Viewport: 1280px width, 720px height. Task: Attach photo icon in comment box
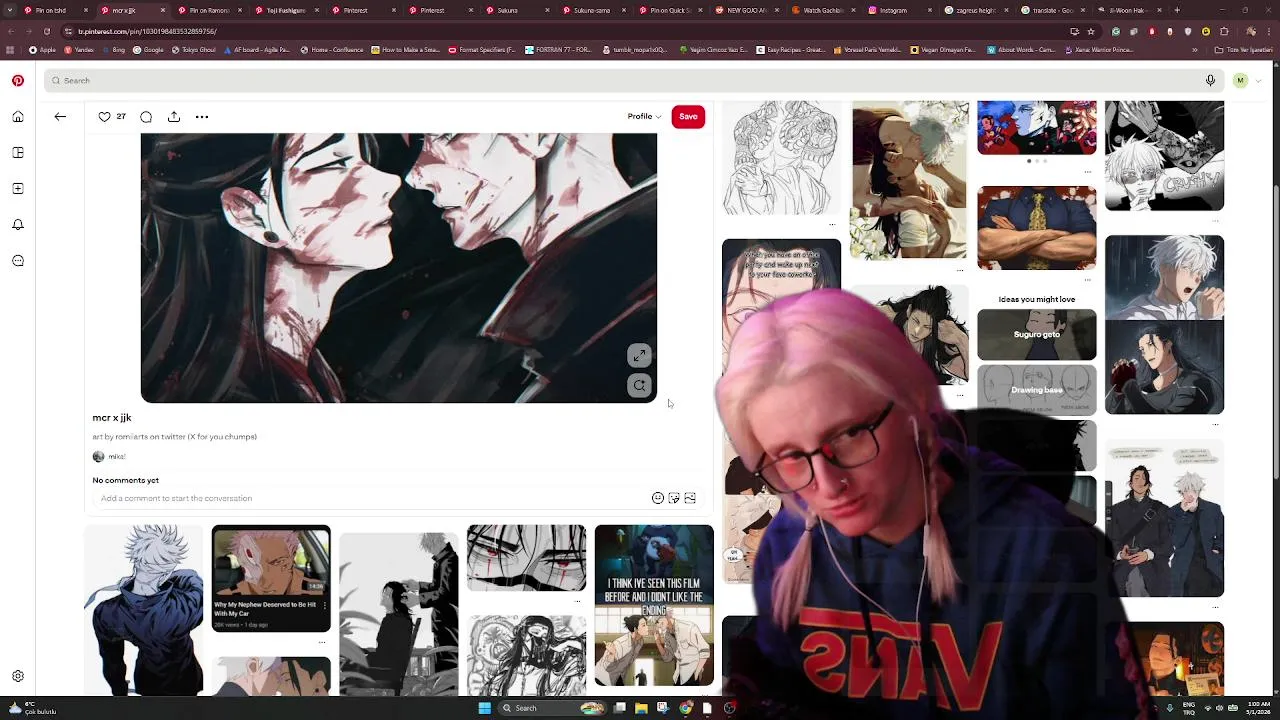(x=690, y=498)
